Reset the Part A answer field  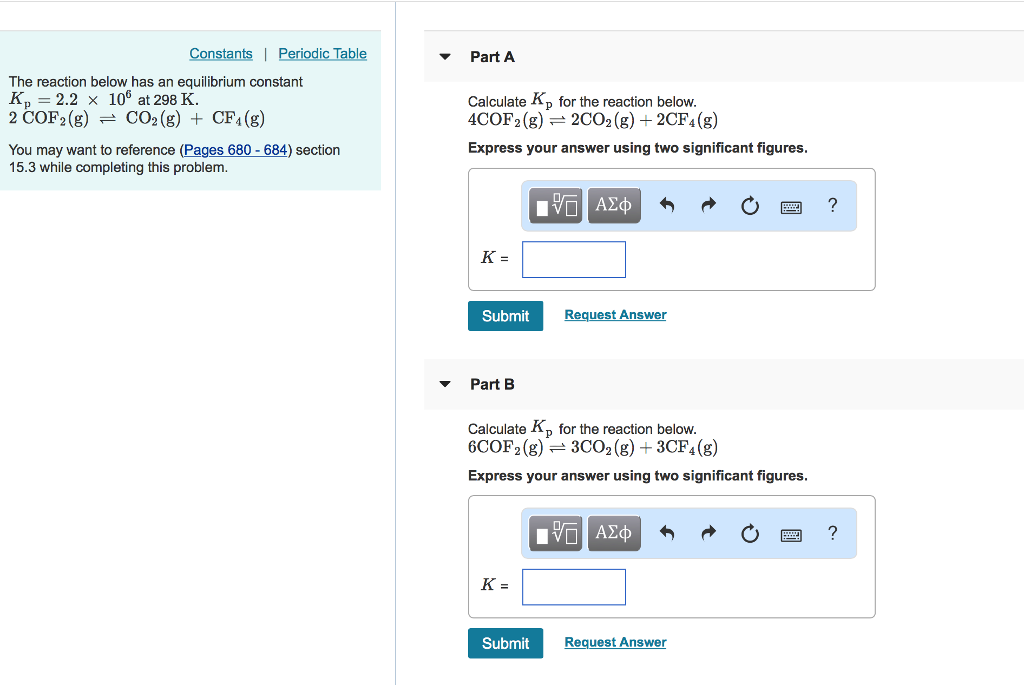pos(750,206)
